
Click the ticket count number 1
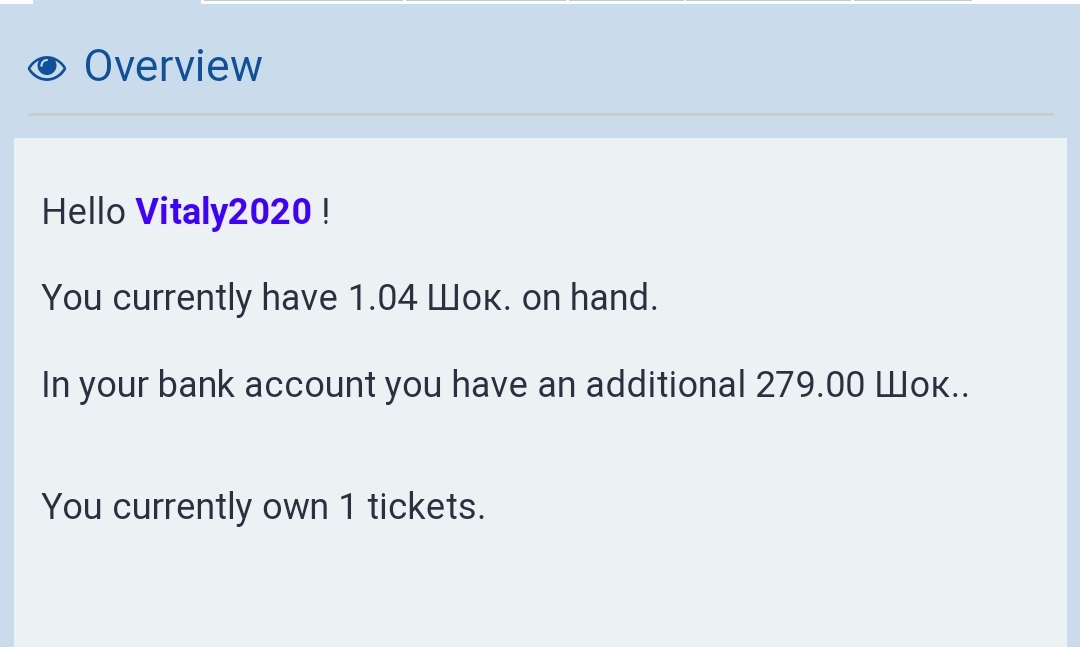click(x=348, y=507)
